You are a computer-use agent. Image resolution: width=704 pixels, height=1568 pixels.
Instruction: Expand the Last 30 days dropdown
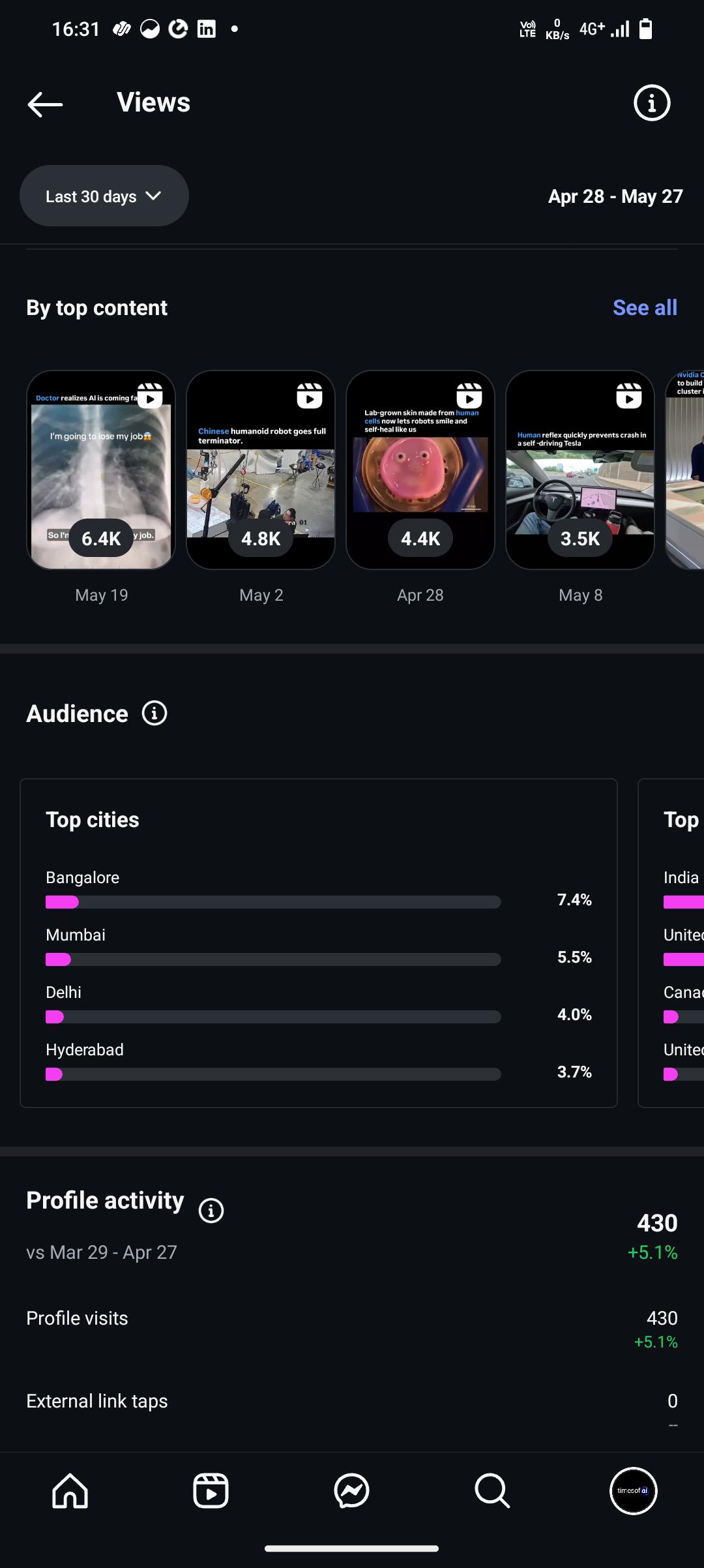click(x=104, y=196)
